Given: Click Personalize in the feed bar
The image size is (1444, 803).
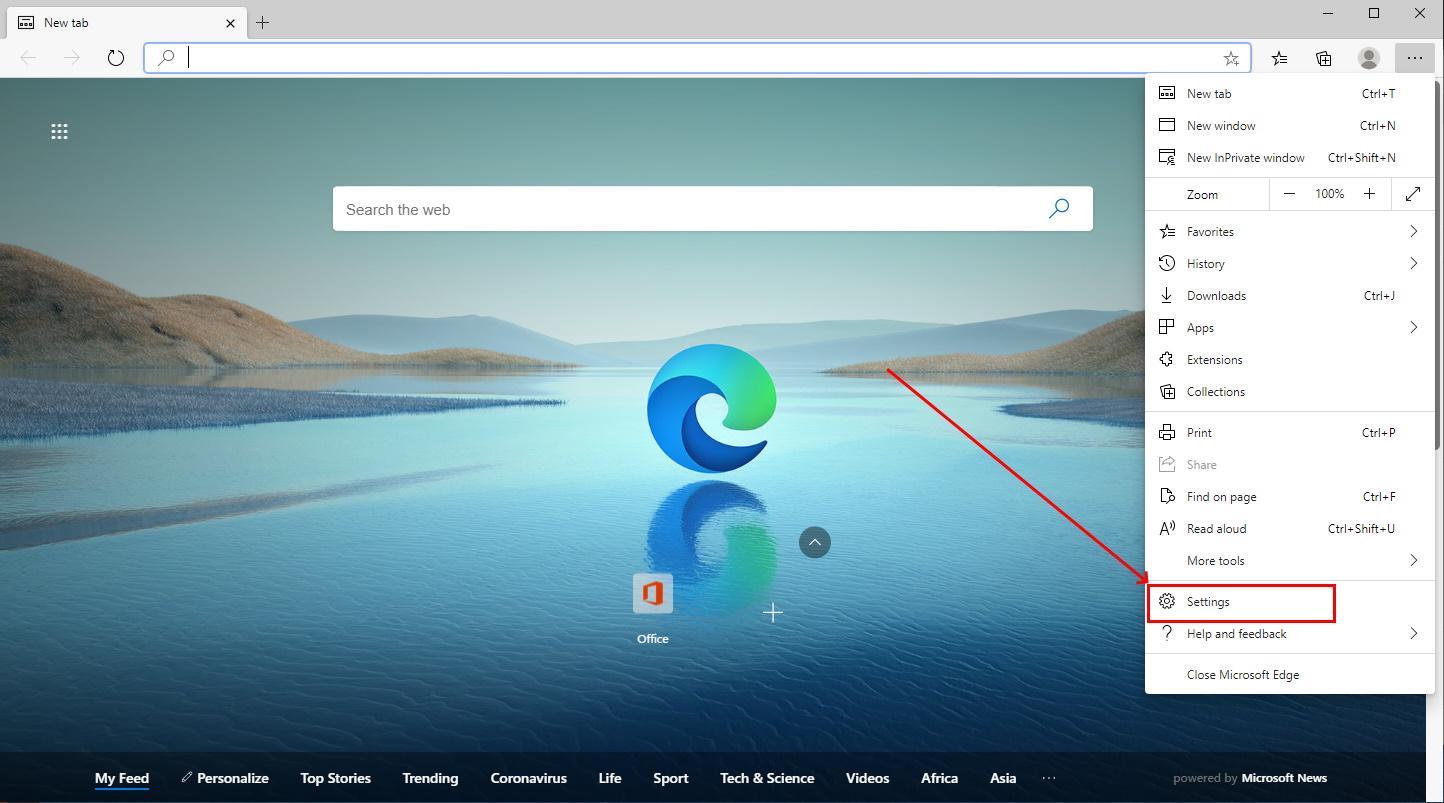Looking at the screenshot, I should [225, 778].
